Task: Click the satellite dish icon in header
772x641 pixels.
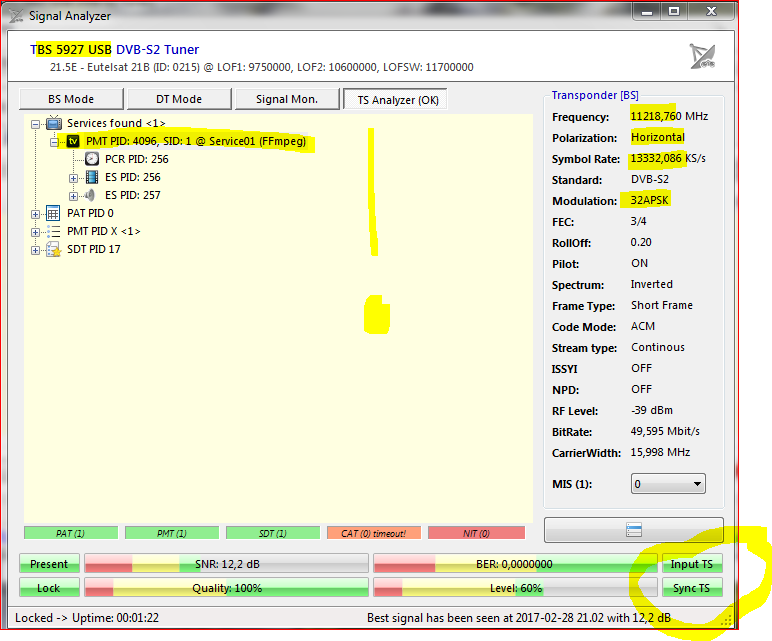Action: pyautogui.click(x=703, y=56)
